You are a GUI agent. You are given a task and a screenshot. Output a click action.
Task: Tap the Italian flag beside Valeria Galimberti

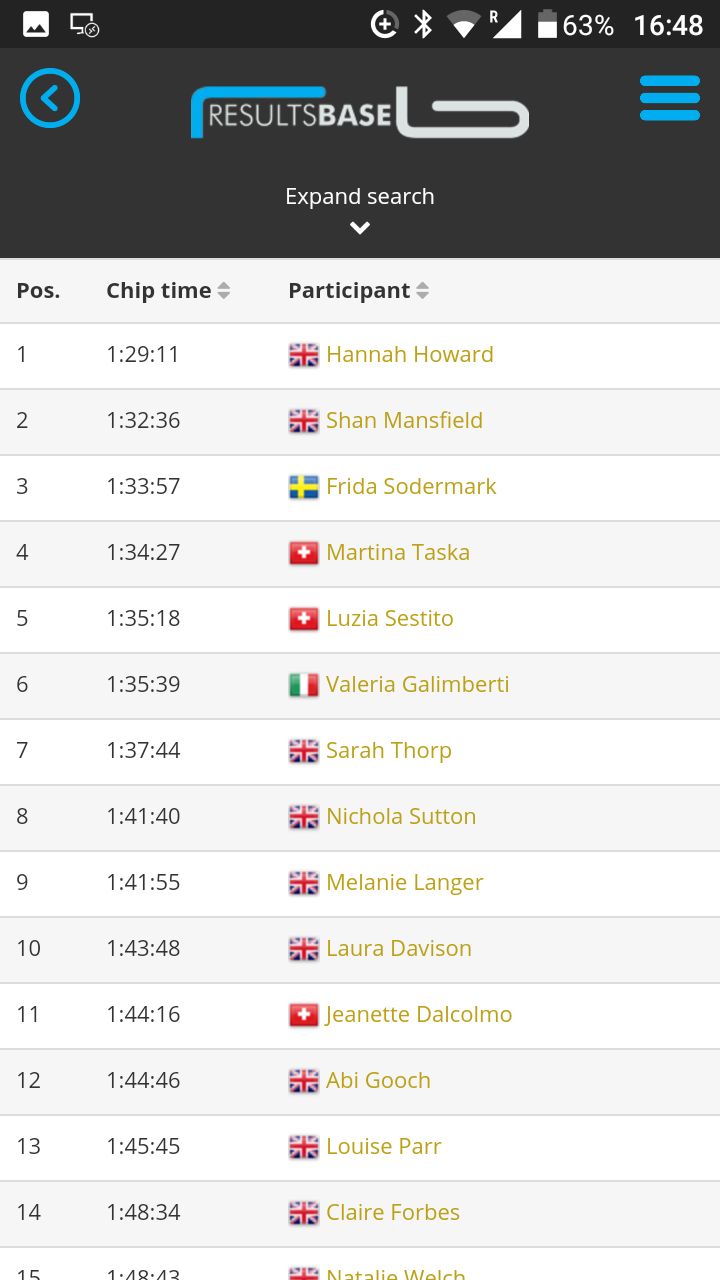coord(304,685)
